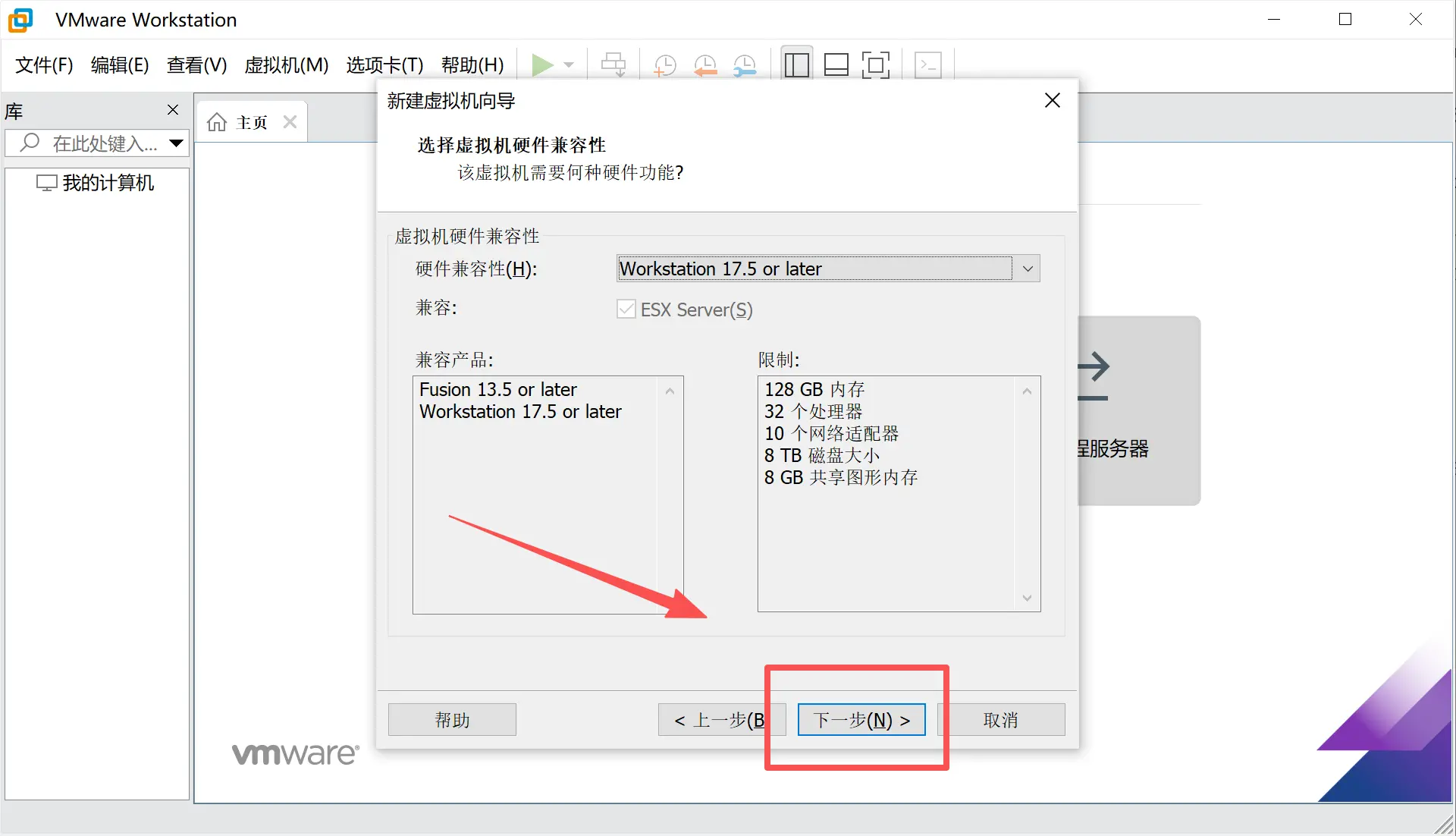Open the console view toolbar icon

tap(928, 65)
